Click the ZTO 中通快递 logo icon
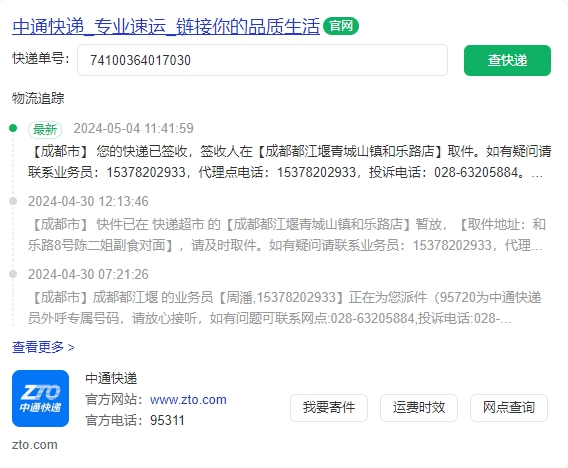Image resolution: width=568 pixels, height=468 pixels. tap(40, 398)
